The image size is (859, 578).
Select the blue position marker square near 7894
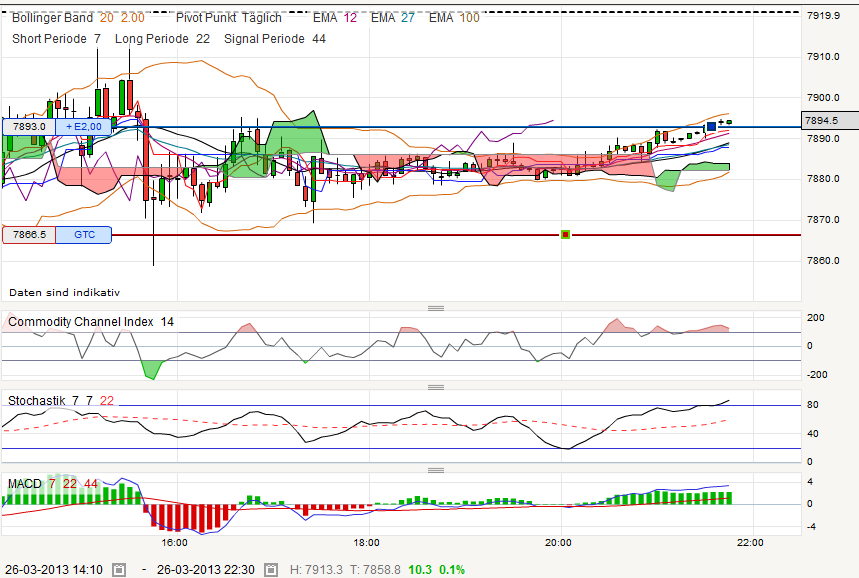(x=711, y=127)
